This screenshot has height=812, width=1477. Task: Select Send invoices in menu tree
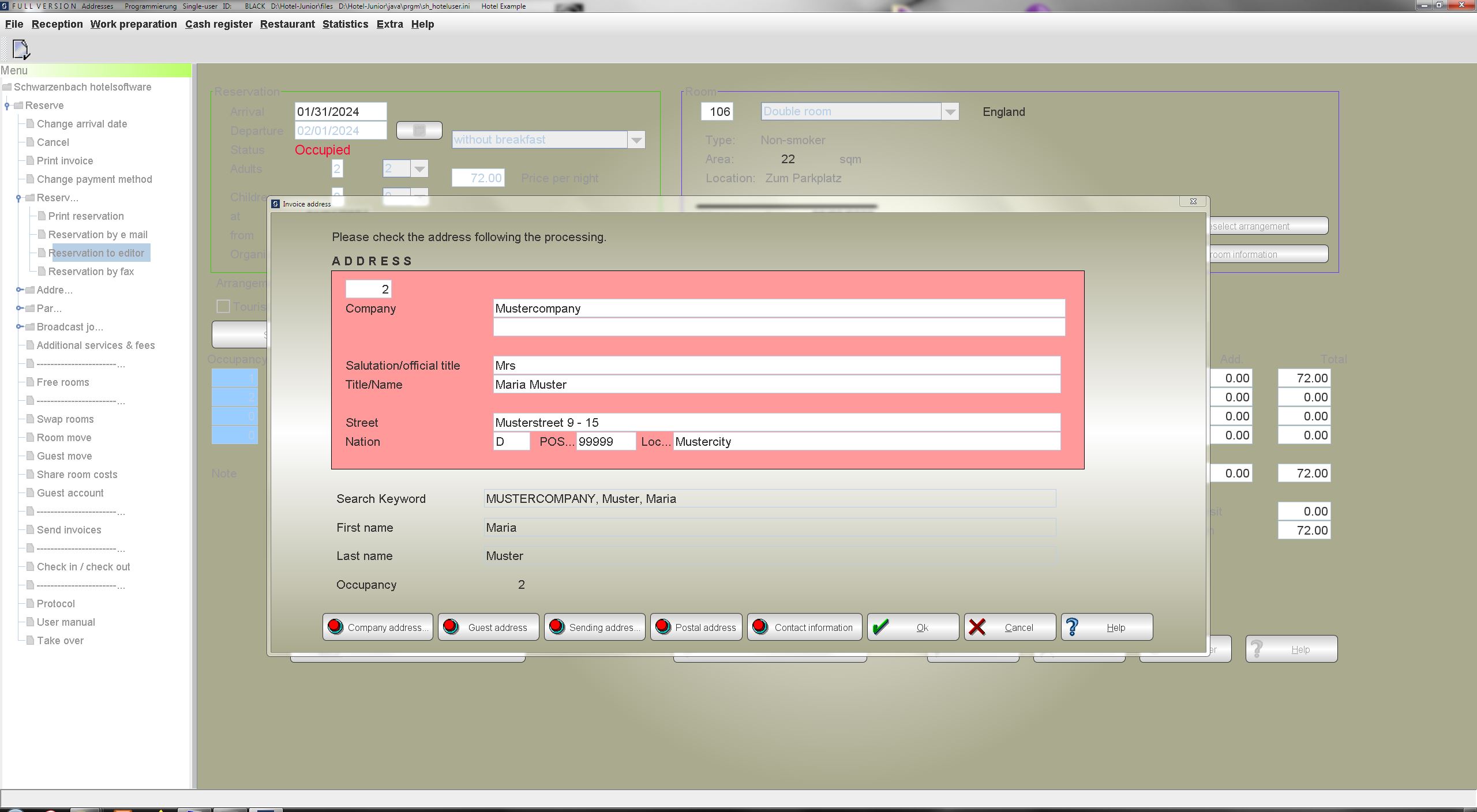(x=69, y=529)
